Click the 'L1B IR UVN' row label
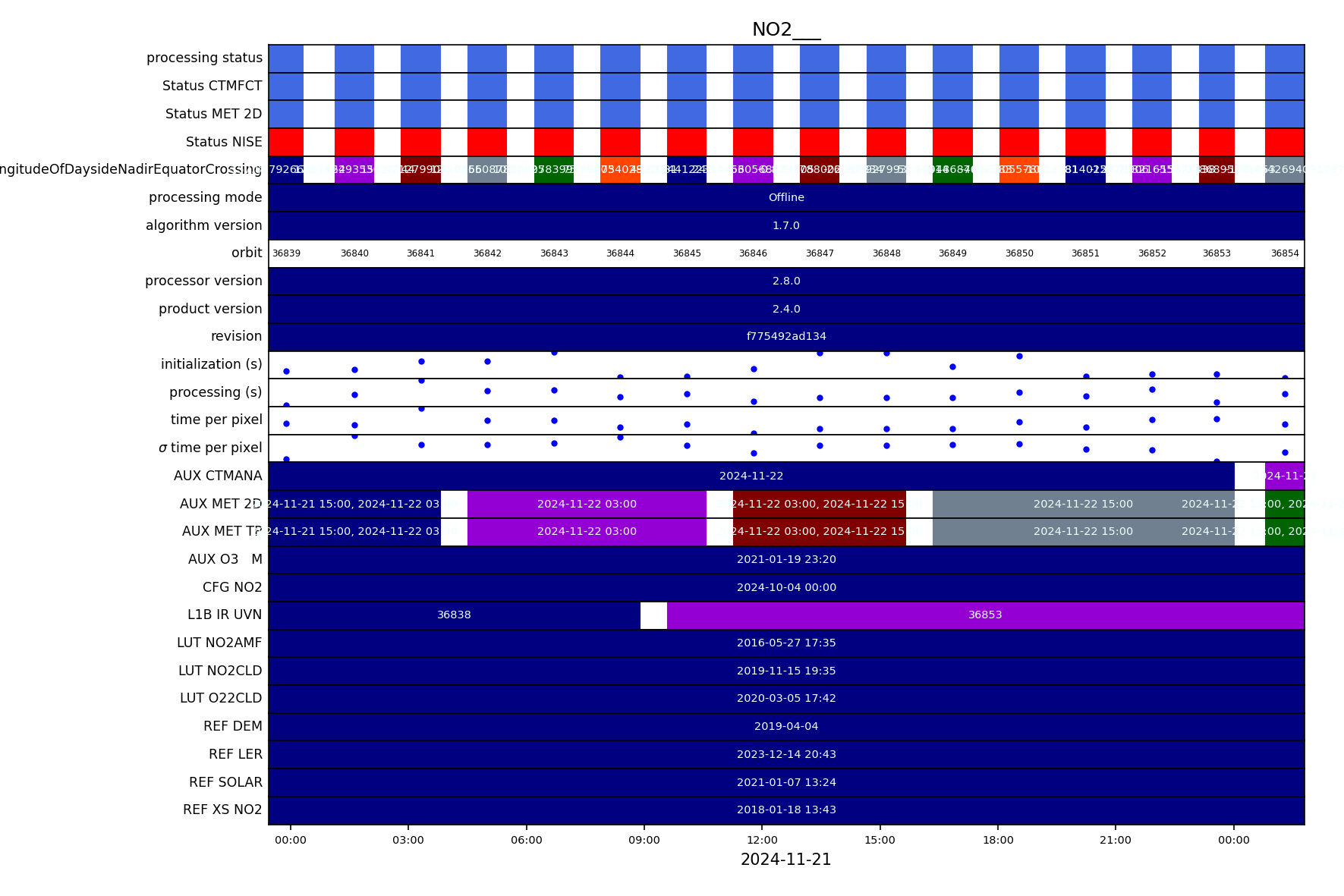Image resolution: width=1344 pixels, height=896 pixels. (225, 615)
